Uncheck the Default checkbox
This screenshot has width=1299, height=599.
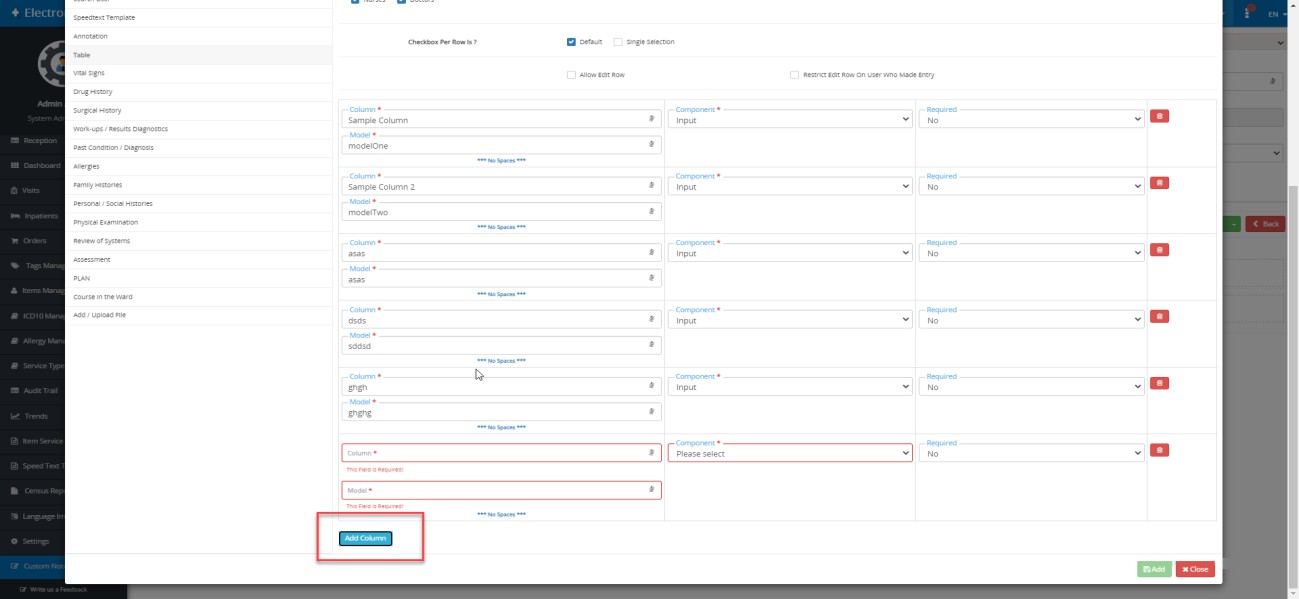[x=571, y=42]
